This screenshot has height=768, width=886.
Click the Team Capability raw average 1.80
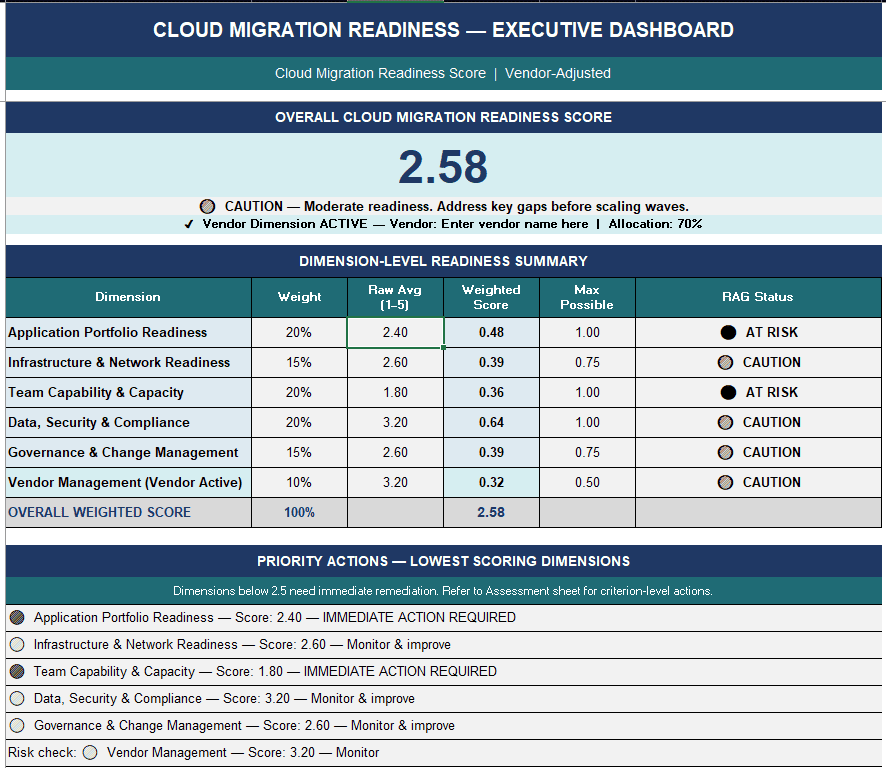[x=395, y=392]
